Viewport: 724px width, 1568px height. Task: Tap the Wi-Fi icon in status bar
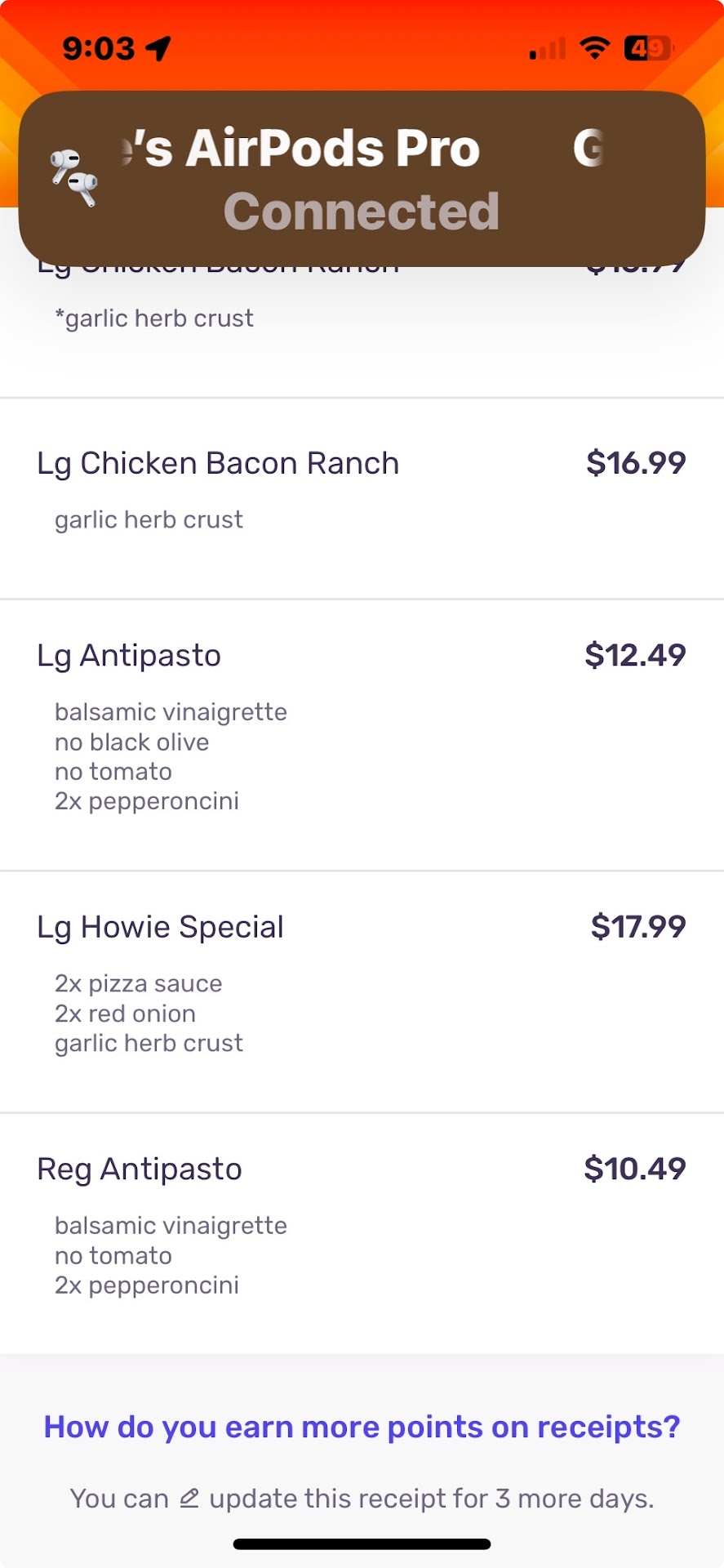[x=595, y=49]
